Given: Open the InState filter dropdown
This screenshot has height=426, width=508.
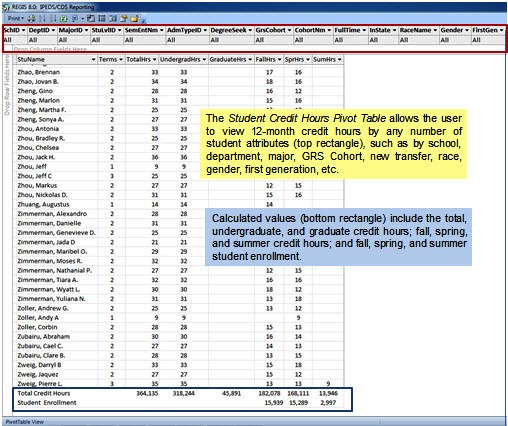Looking at the screenshot, I should 394,30.
